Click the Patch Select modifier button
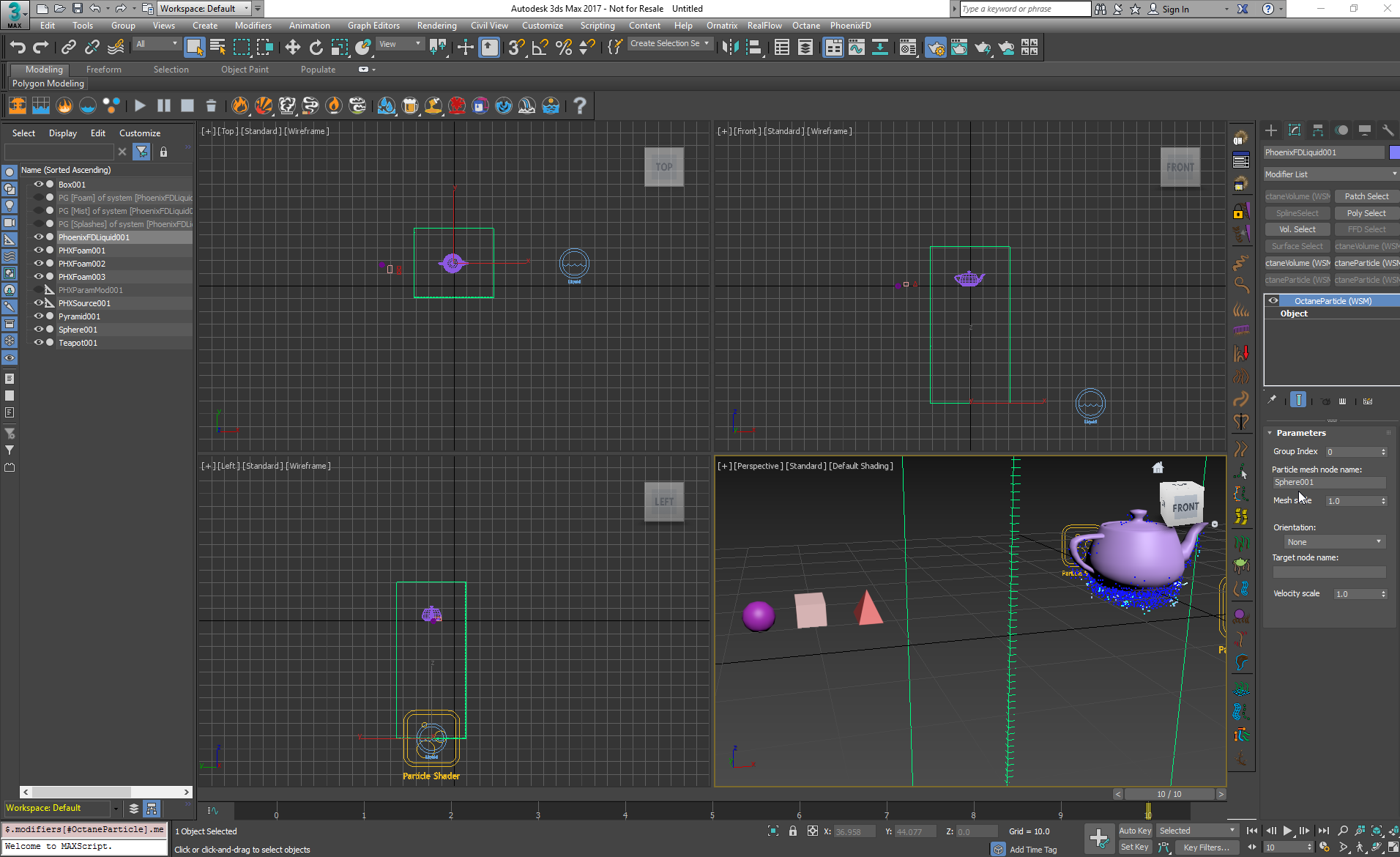Image resolution: width=1400 pixels, height=857 pixels. (1366, 196)
